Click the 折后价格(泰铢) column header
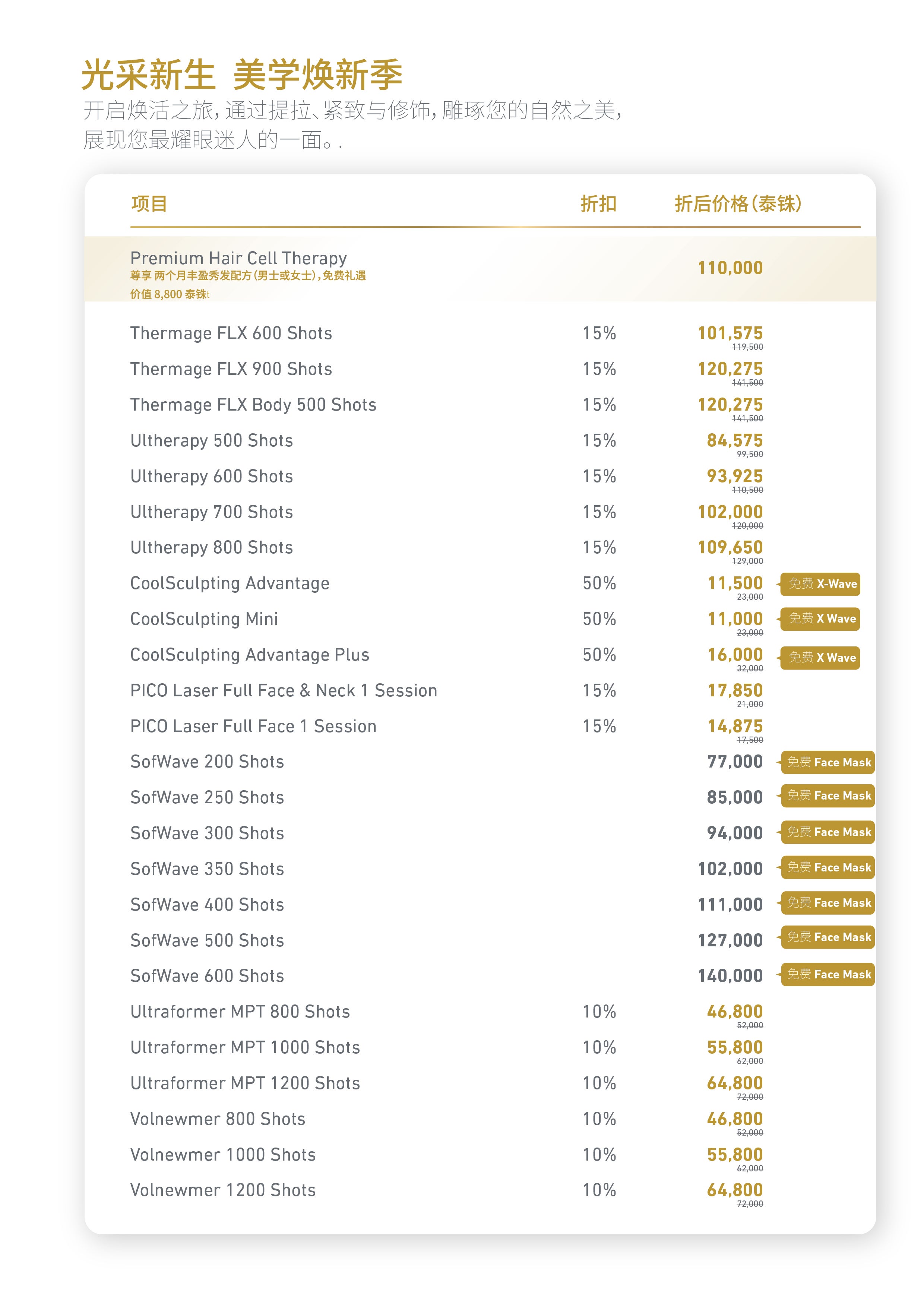Screen dimensions: 924x1307 pos(738,204)
